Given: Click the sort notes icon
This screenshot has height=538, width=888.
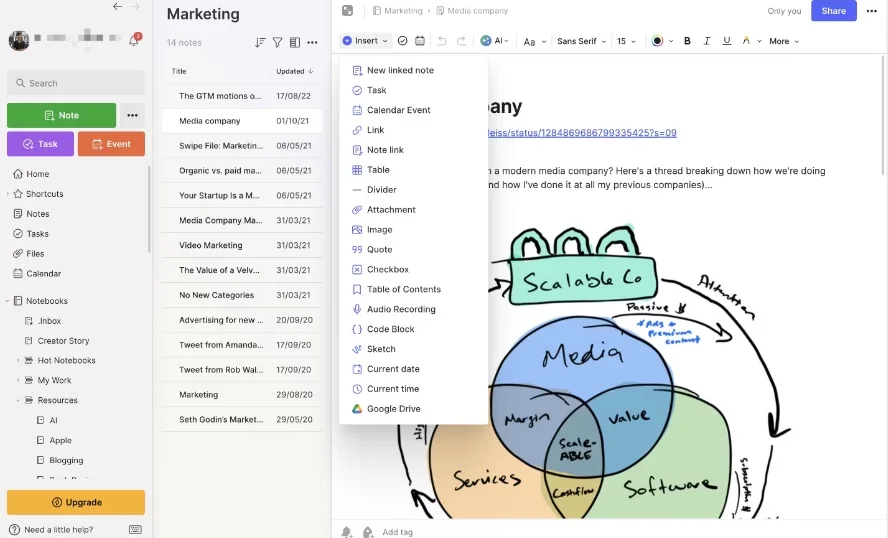Looking at the screenshot, I should [260, 43].
